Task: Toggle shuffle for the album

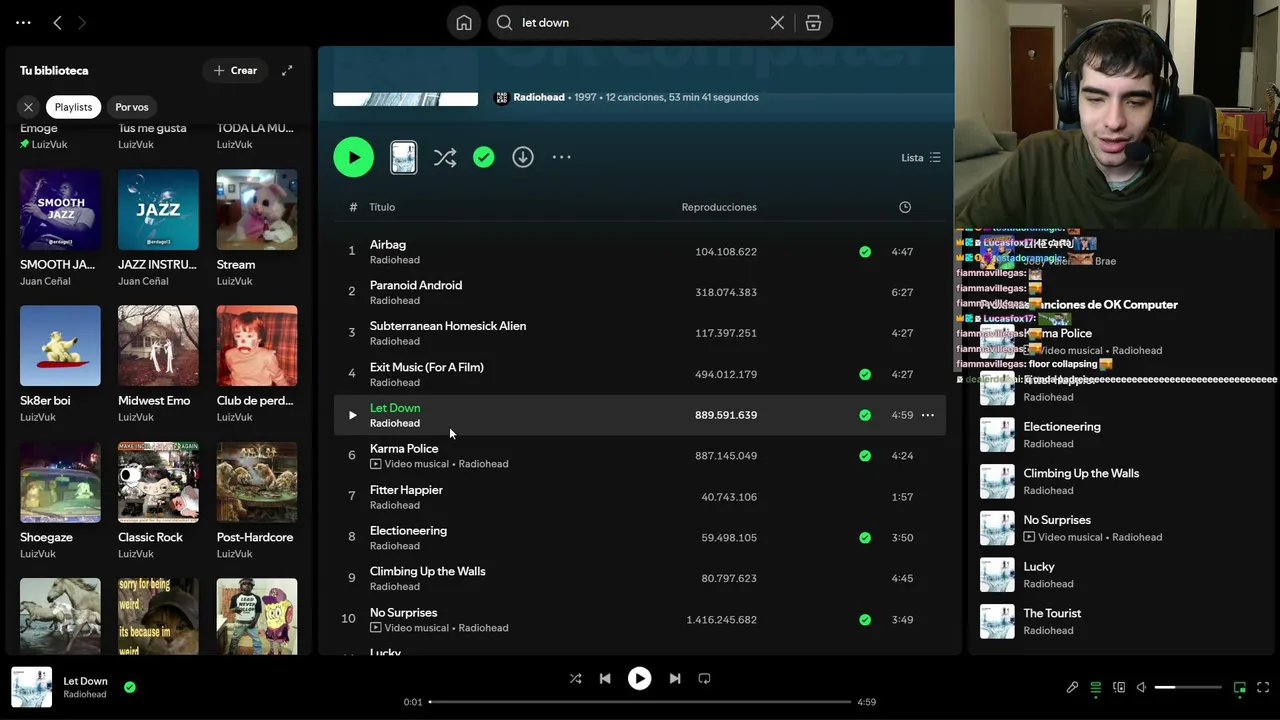Action: 445,157
